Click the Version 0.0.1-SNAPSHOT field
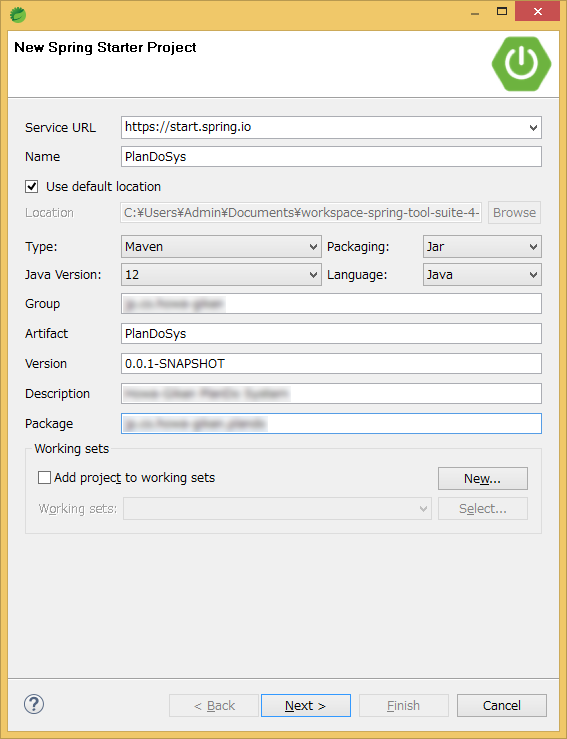Screen dimensions: 567x739 (x=331, y=364)
